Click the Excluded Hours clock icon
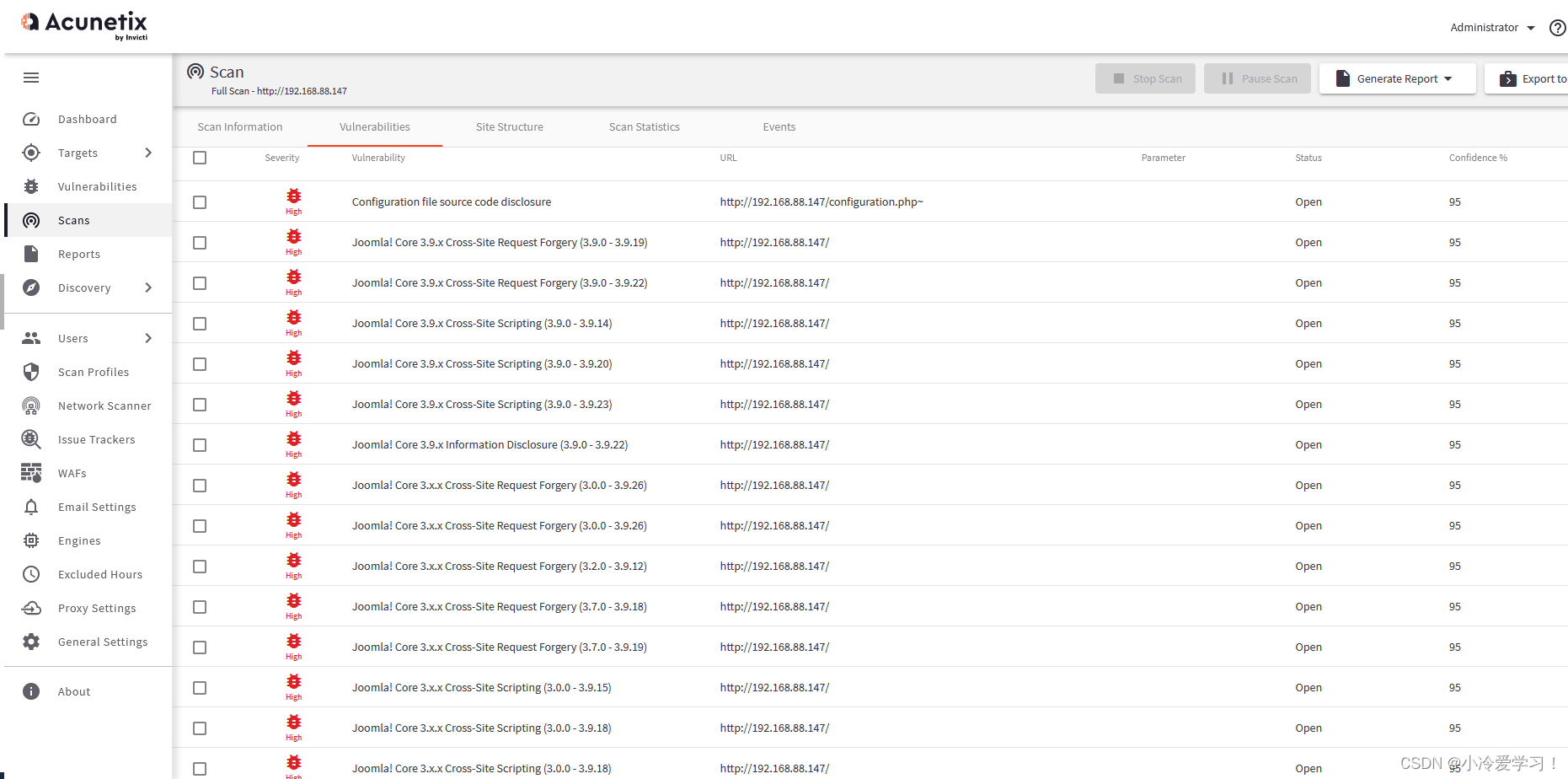The image size is (1568, 779). [x=31, y=574]
